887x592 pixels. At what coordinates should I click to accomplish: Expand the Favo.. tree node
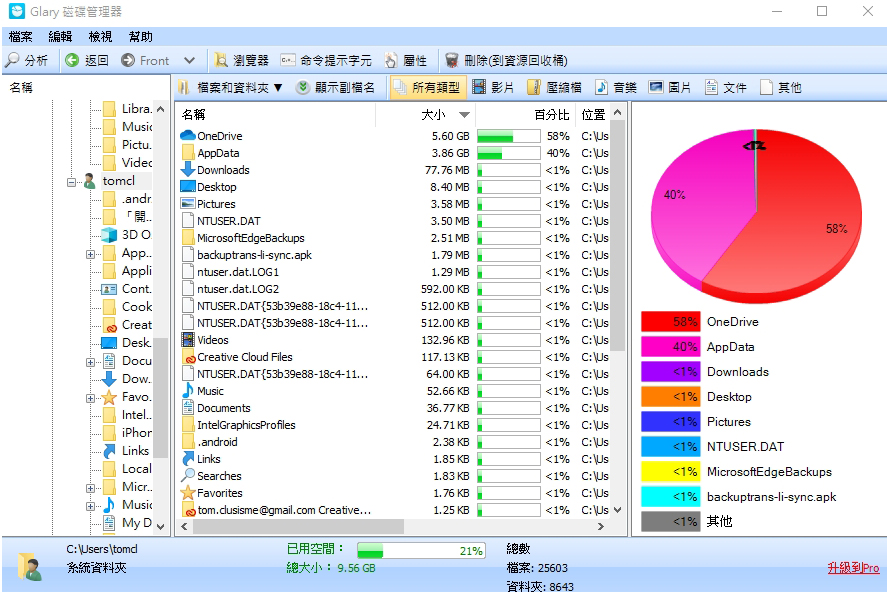(90, 399)
